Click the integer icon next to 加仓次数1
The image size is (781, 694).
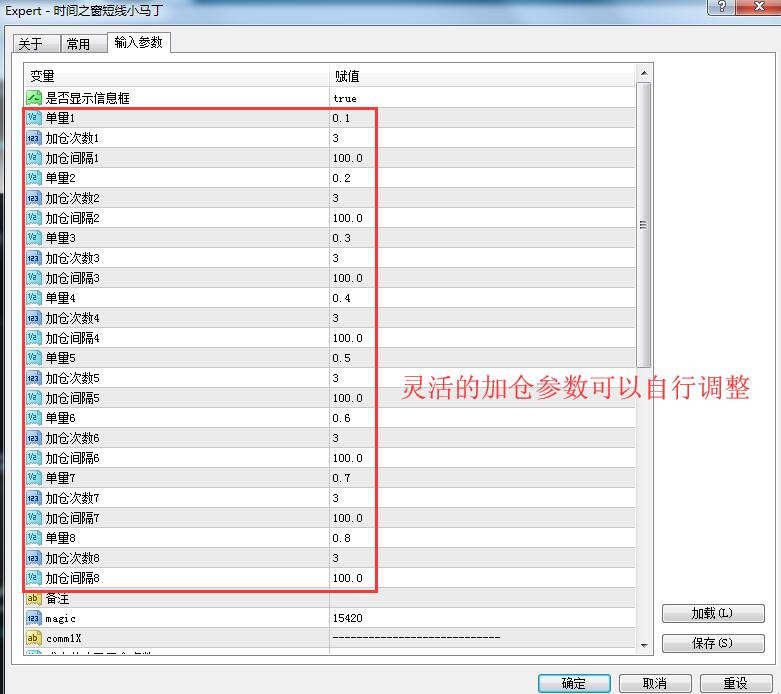click(x=33, y=138)
